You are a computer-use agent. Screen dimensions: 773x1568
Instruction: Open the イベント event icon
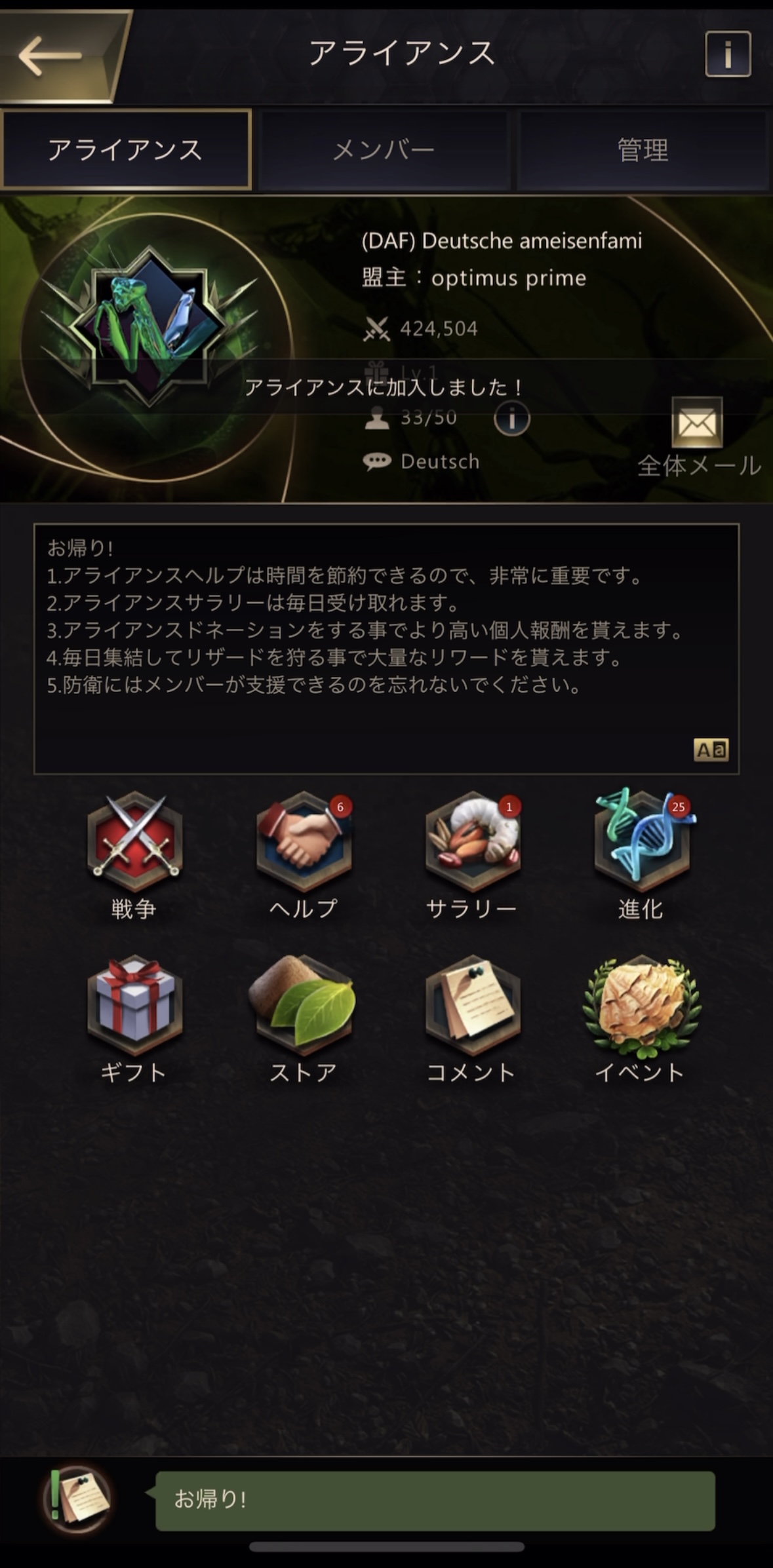pos(642,1004)
